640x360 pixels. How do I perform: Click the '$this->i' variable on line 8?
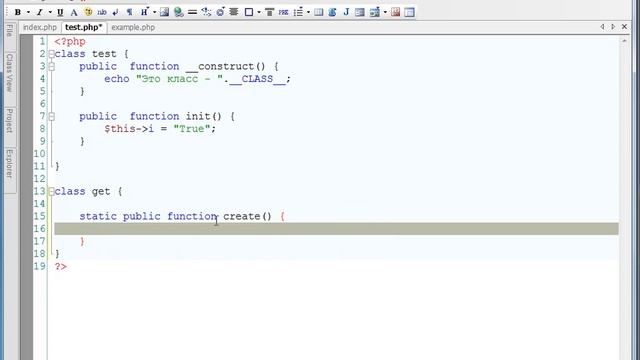pos(129,129)
